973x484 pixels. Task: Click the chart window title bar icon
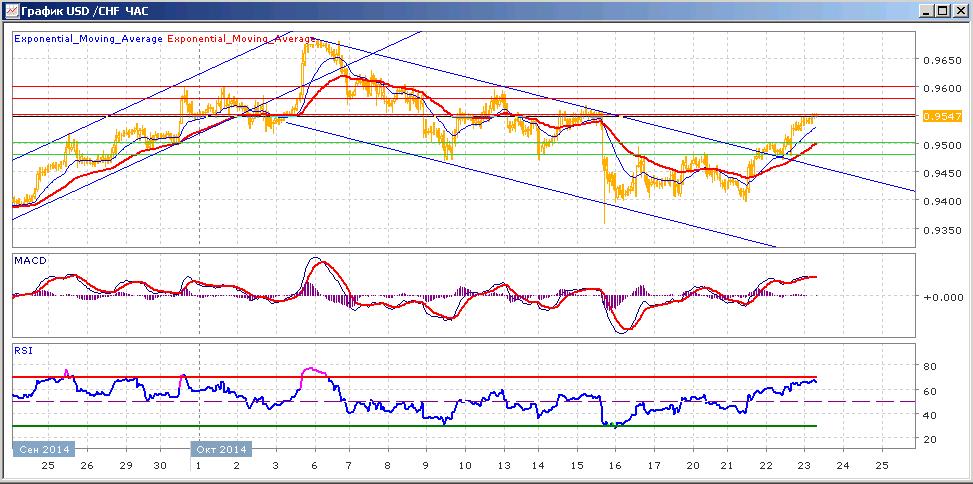[x=12, y=11]
